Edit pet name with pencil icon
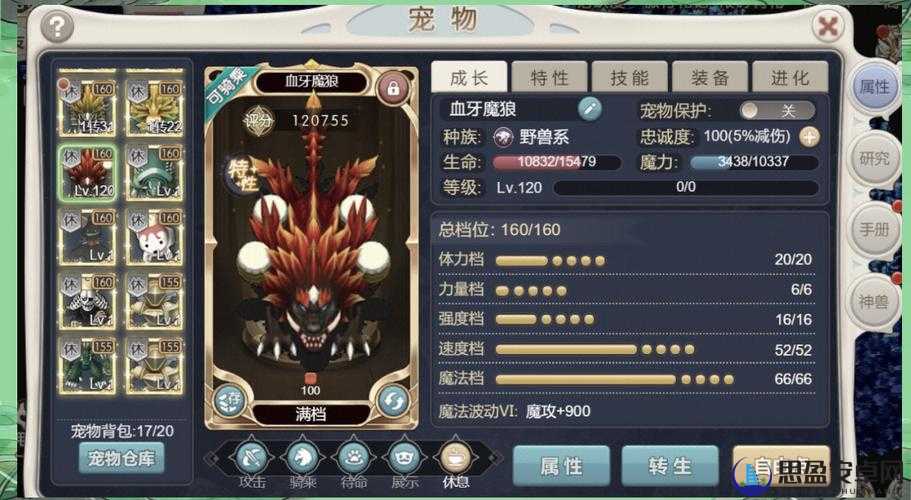911x500 pixels. click(590, 109)
